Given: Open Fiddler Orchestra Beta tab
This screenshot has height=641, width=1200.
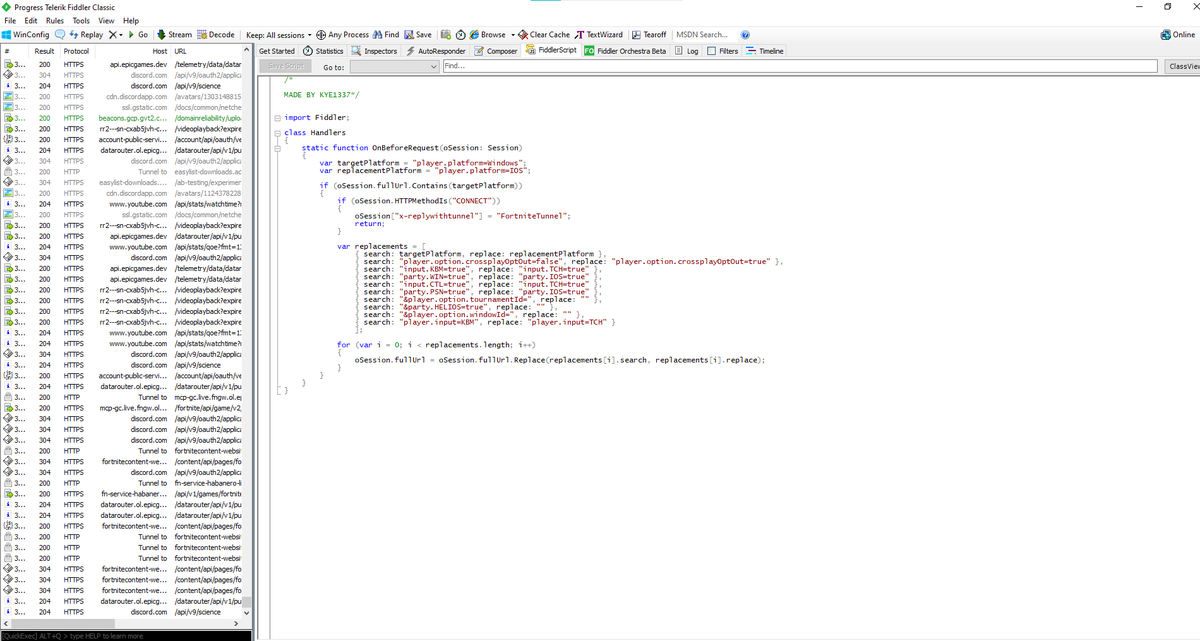Looking at the screenshot, I should (625, 51).
